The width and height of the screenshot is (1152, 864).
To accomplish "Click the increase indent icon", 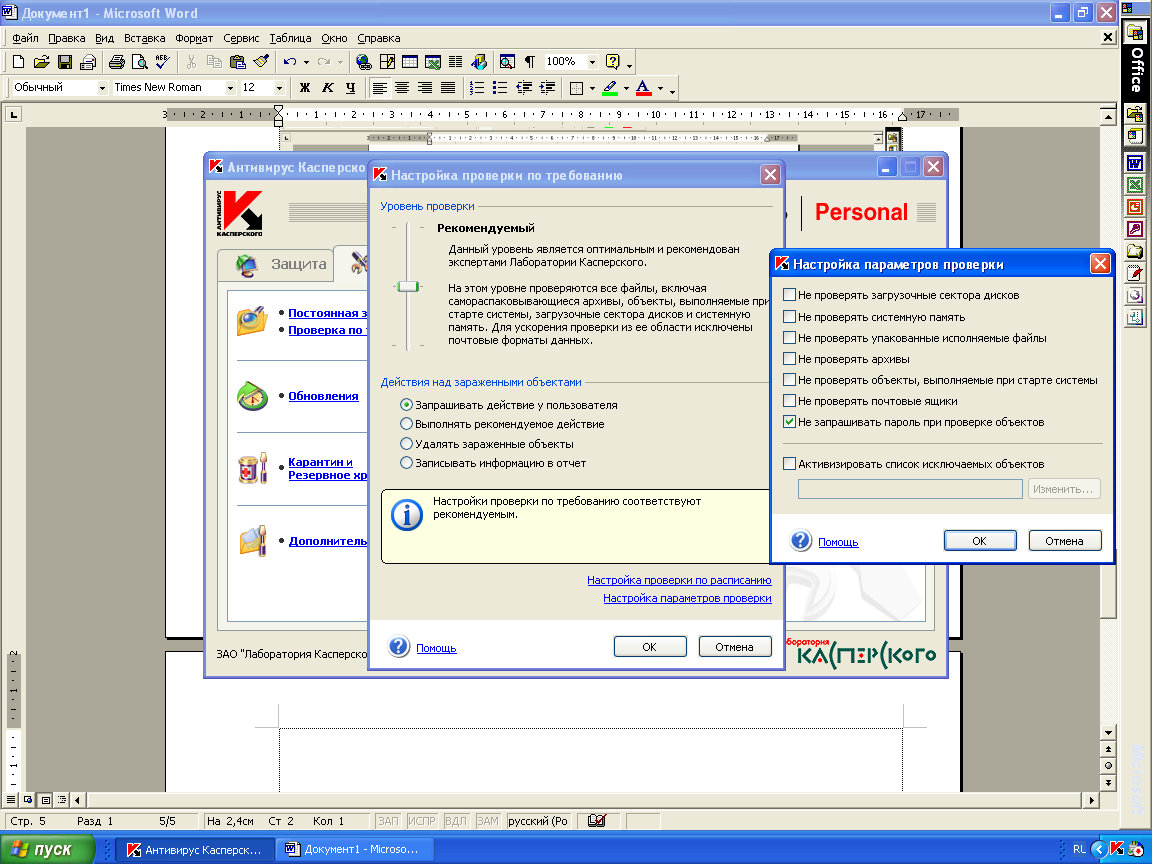I will pyautogui.click(x=547, y=88).
